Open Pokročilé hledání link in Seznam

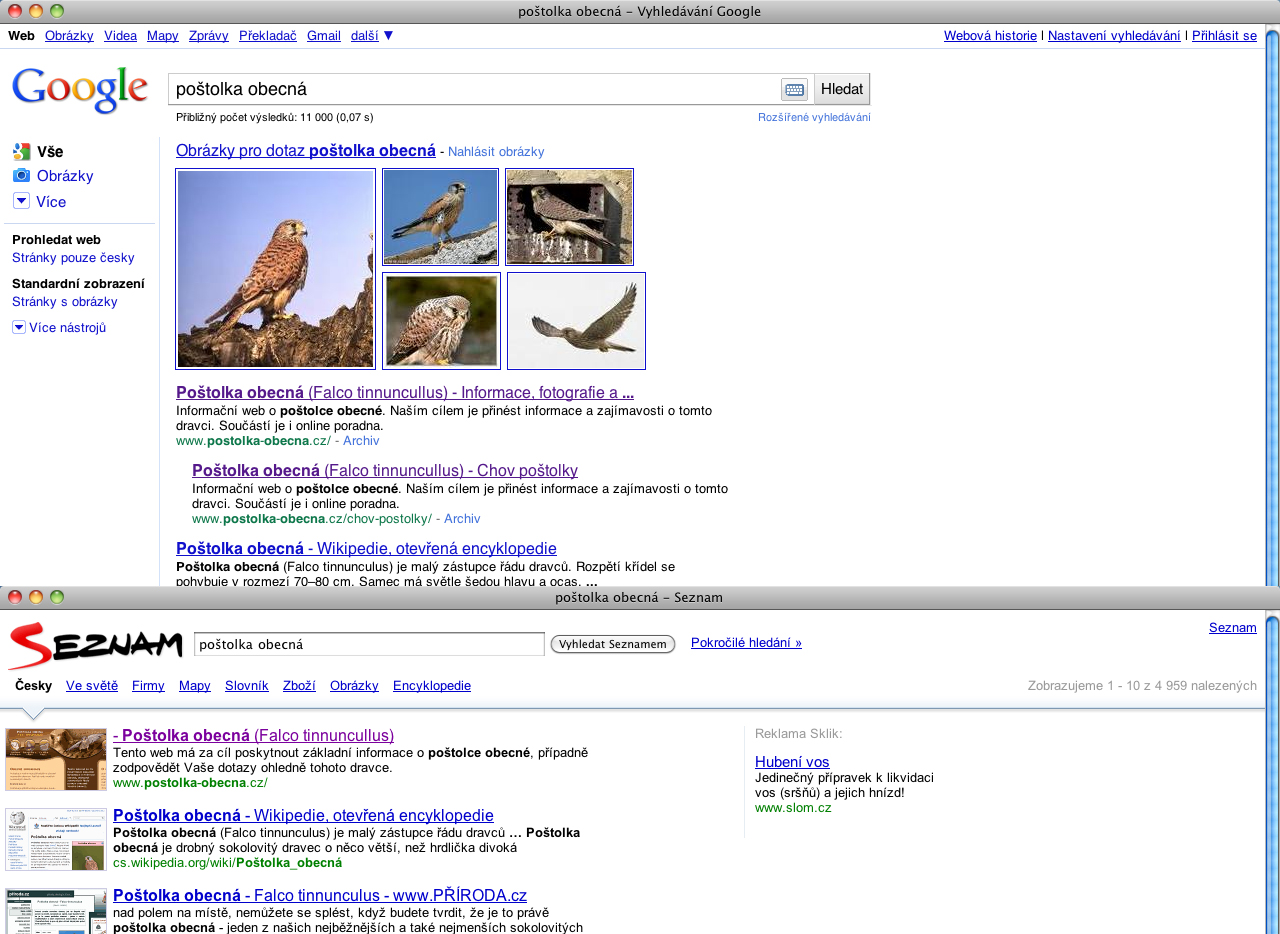tap(746, 643)
